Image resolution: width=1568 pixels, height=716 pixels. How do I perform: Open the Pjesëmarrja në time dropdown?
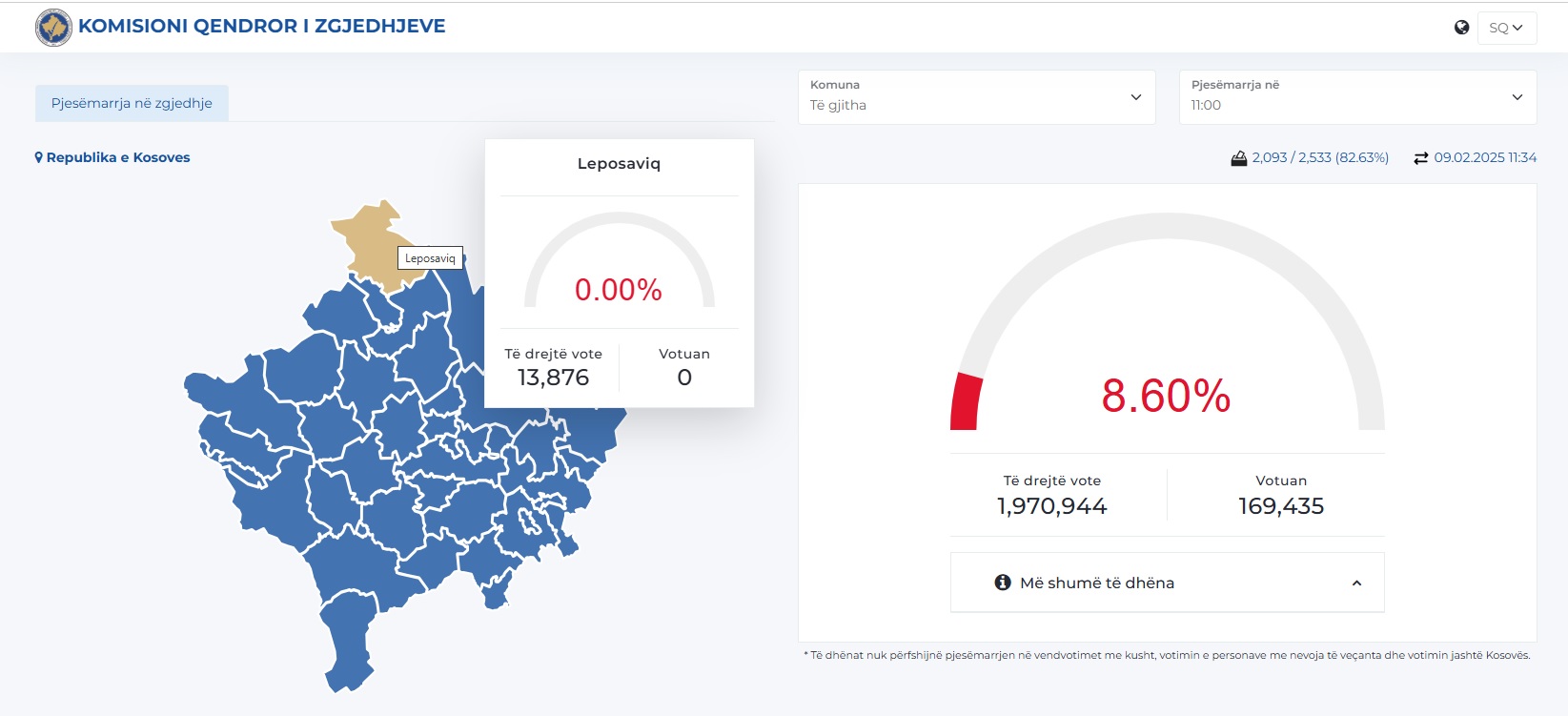(x=1357, y=96)
